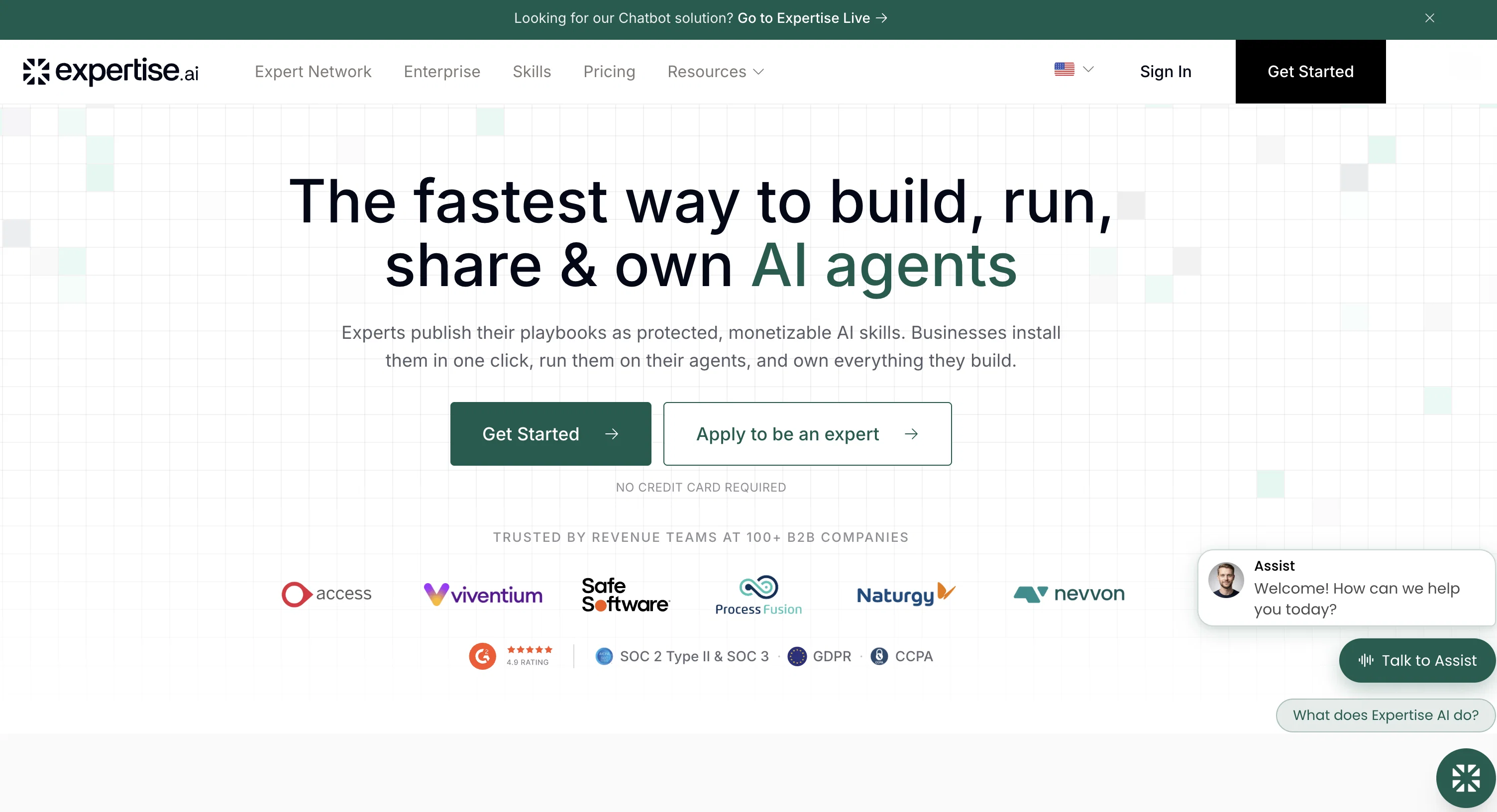This screenshot has height=812, width=1497.
Task: Click Sign In
Action: (1165, 72)
